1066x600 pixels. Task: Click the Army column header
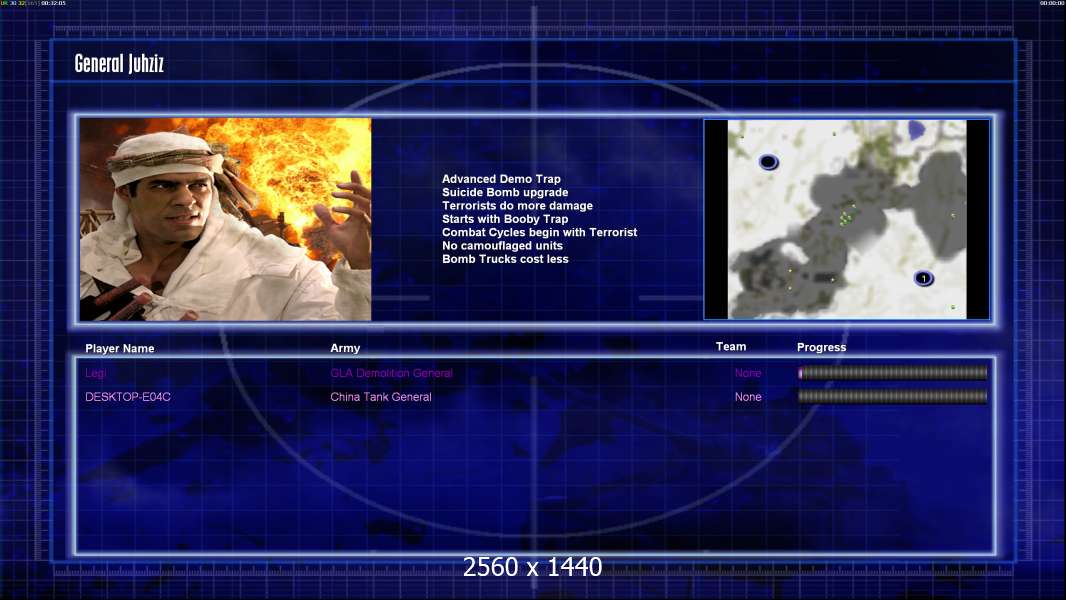tap(345, 347)
